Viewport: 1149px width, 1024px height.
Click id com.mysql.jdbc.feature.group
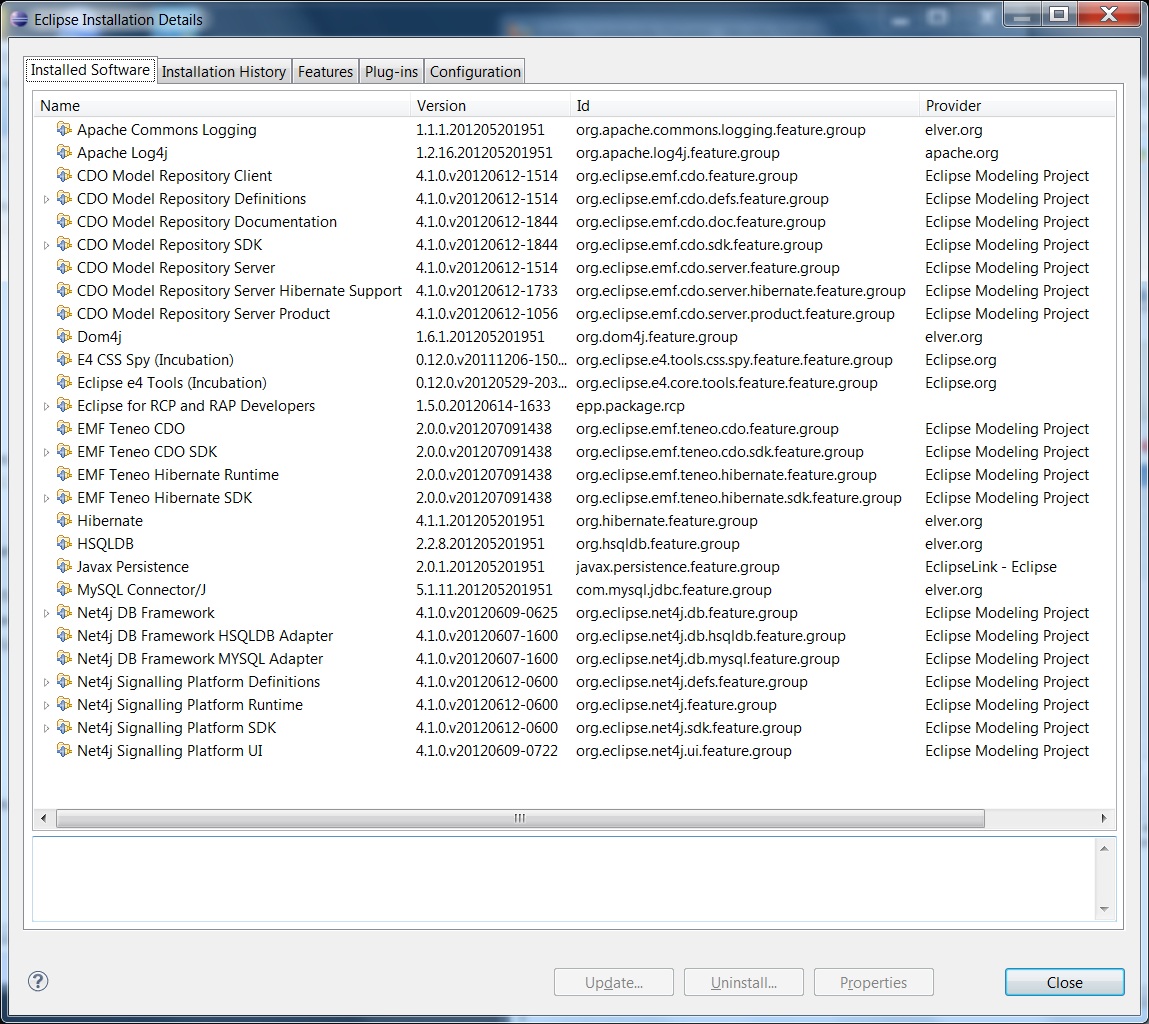pos(673,589)
